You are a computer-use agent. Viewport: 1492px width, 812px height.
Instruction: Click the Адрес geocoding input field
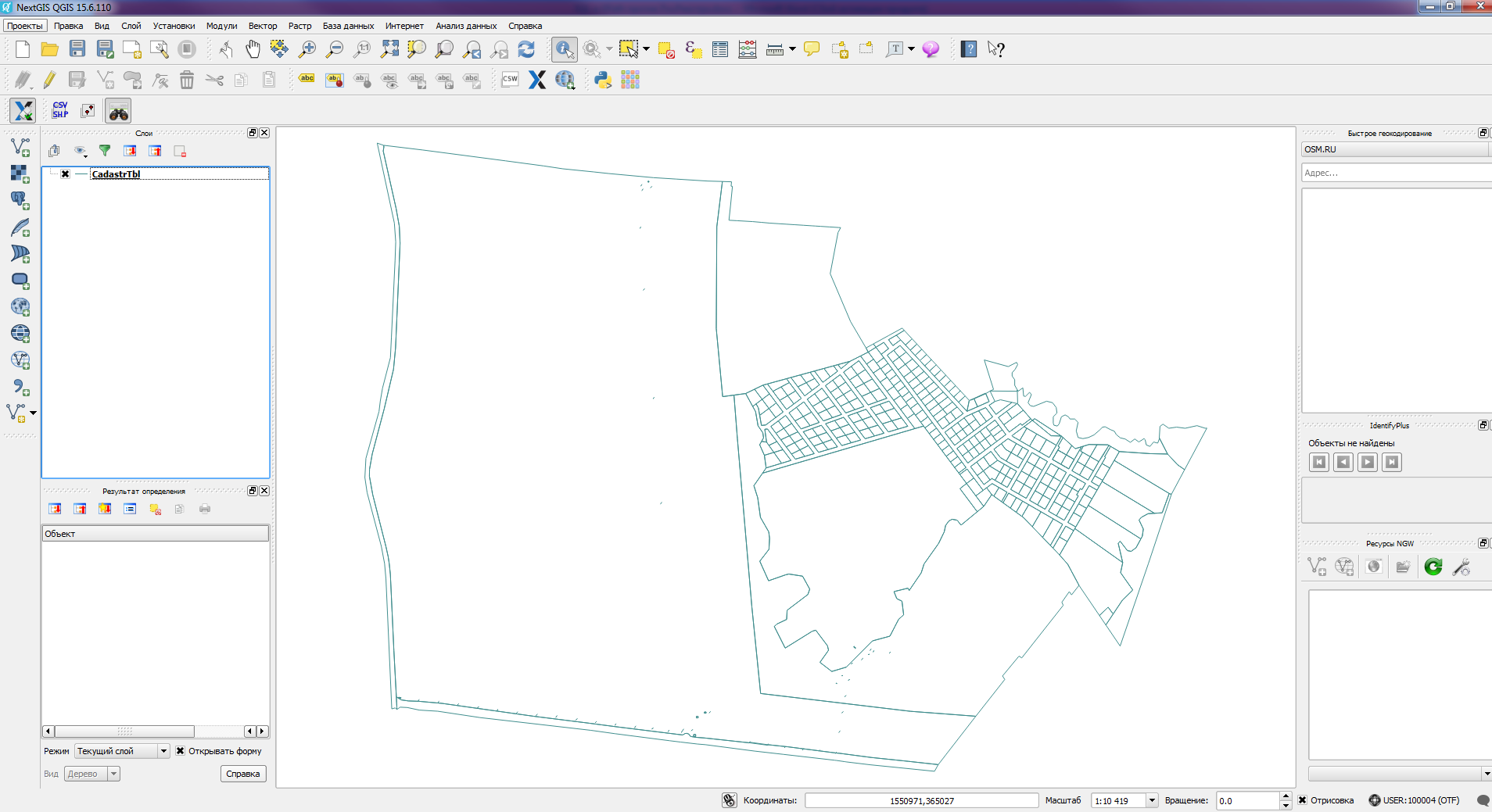(1396, 173)
